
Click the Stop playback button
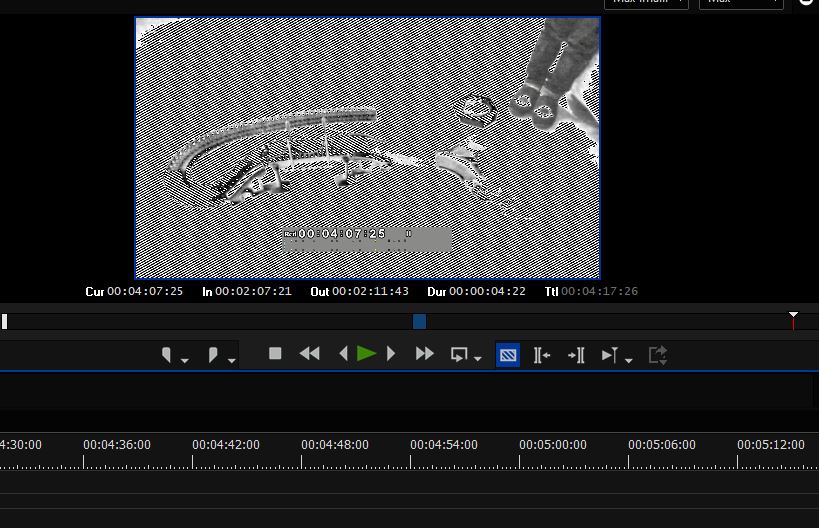275,353
